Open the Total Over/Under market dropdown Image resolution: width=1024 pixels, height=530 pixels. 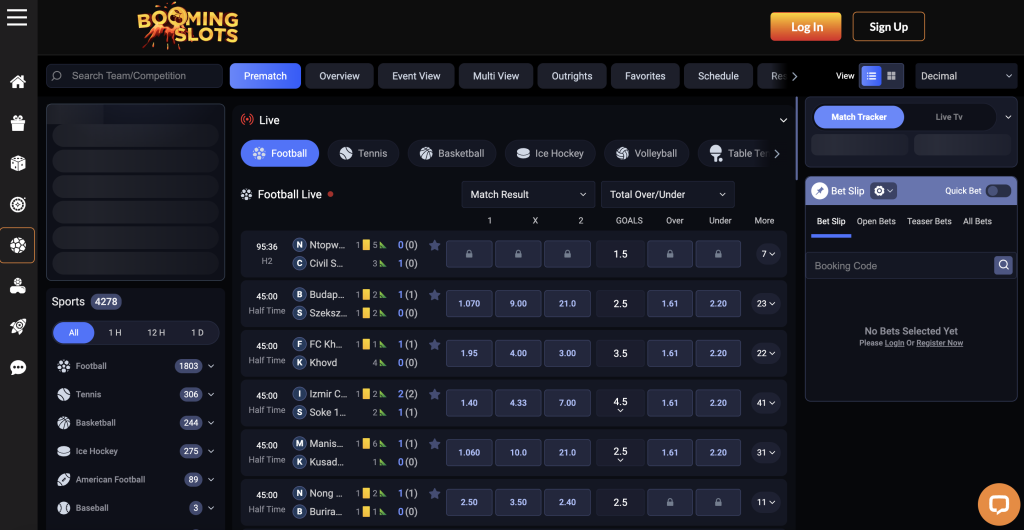tap(667, 195)
